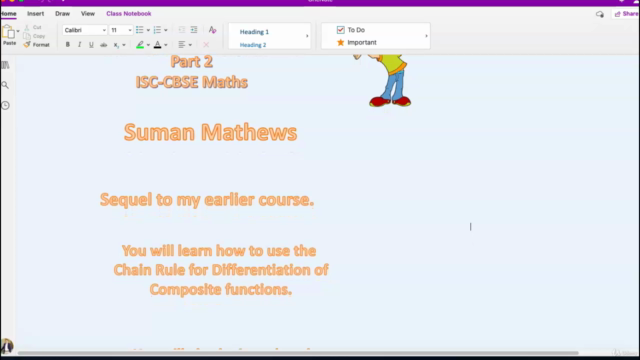
Task: Increase the paragraph indent
Action: coord(194,30)
